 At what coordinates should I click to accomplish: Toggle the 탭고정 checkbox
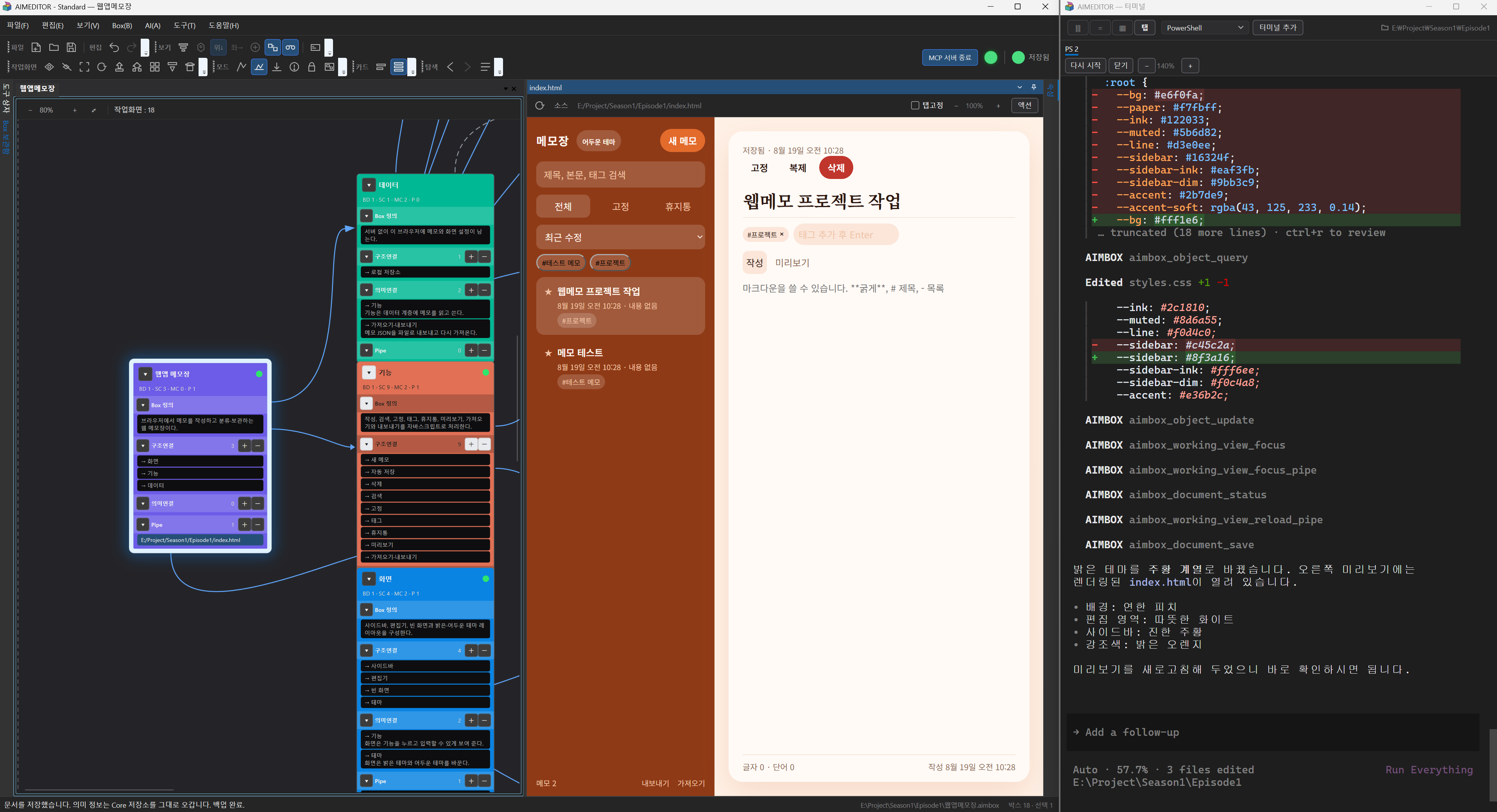(915, 106)
